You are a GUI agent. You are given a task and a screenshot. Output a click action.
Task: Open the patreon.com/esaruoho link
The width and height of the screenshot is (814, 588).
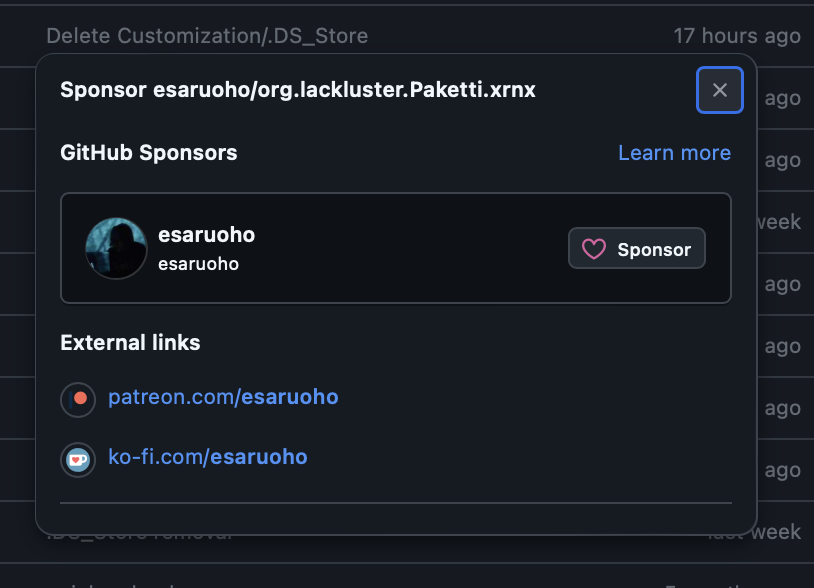[223, 397]
